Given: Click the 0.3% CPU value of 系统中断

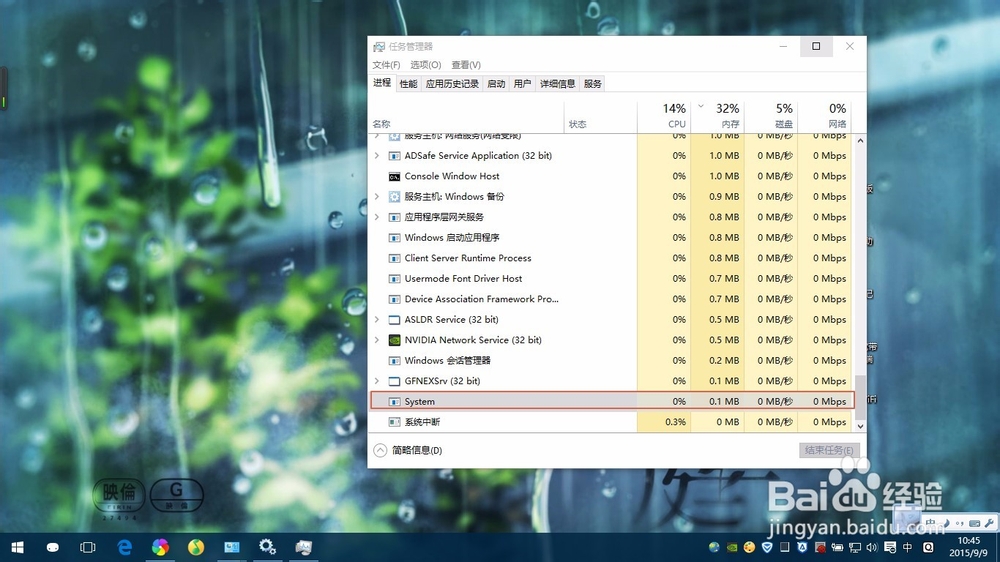Looking at the screenshot, I should tap(675, 422).
